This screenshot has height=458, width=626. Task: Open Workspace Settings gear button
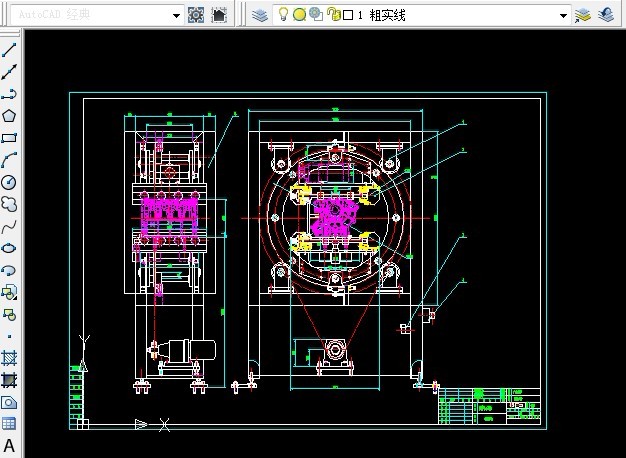click(197, 15)
